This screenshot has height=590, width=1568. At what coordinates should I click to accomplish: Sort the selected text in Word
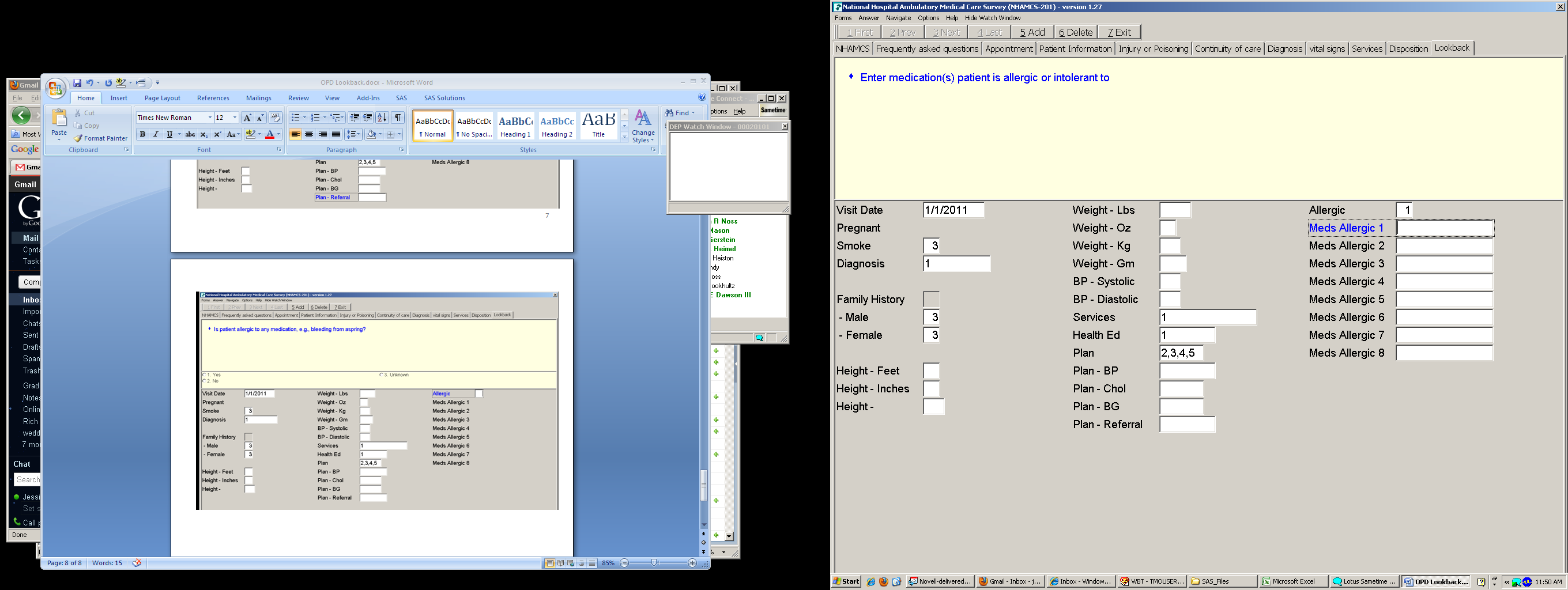pos(382,118)
